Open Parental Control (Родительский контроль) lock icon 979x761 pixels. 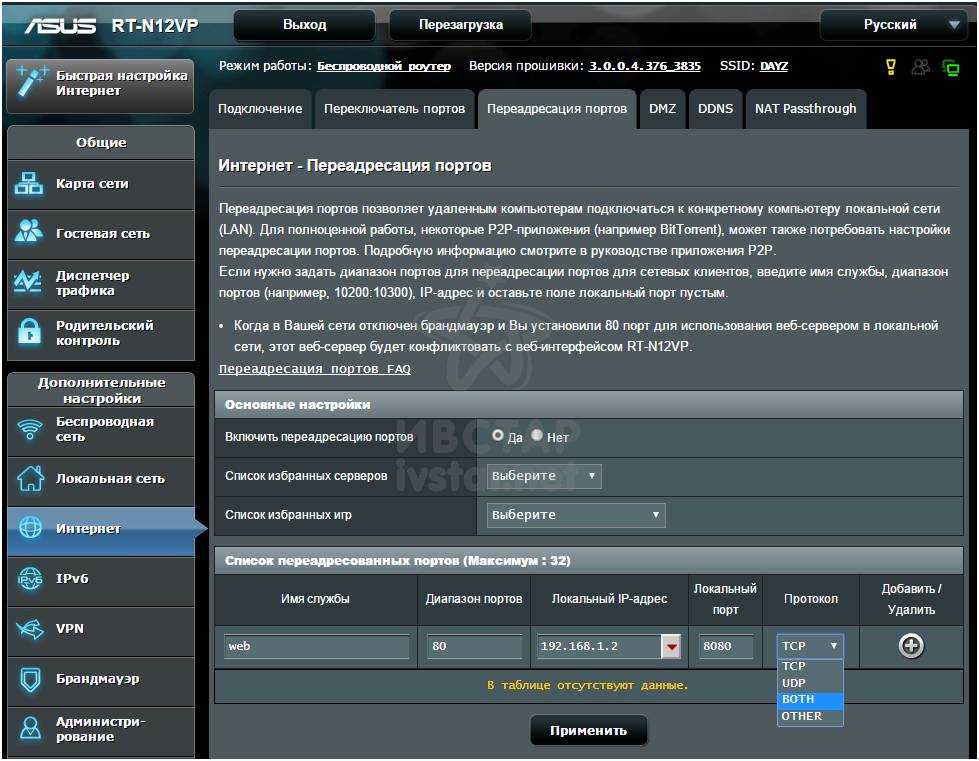(x=30, y=332)
